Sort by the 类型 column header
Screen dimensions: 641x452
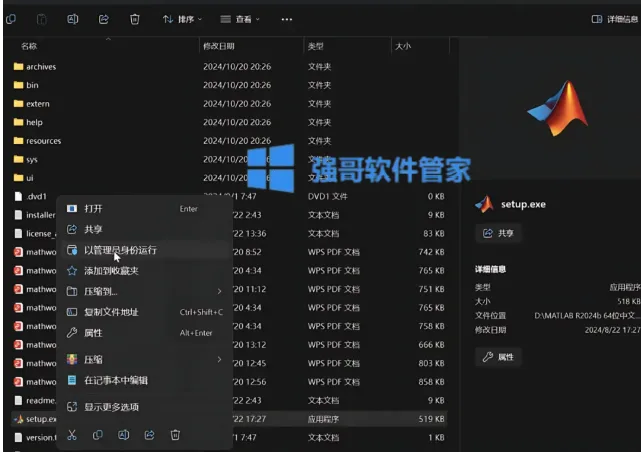pos(316,46)
